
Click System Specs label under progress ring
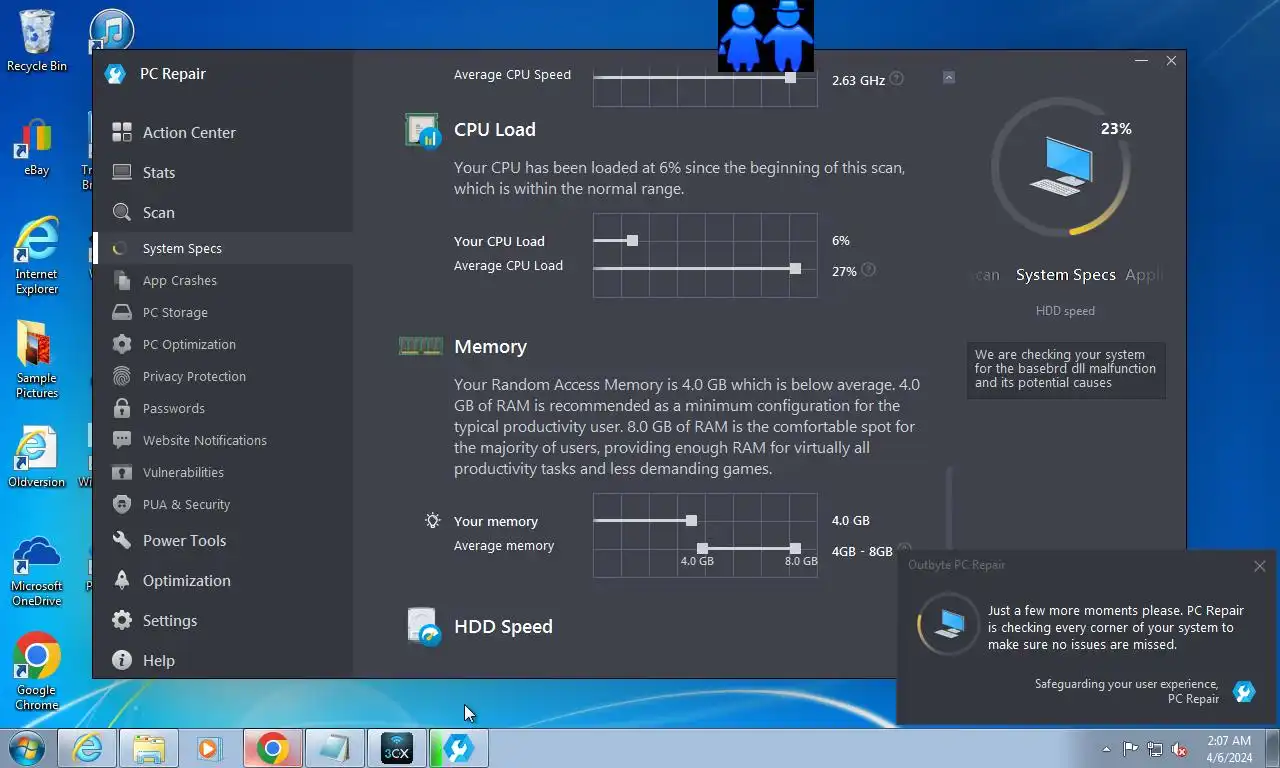click(x=1065, y=275)
